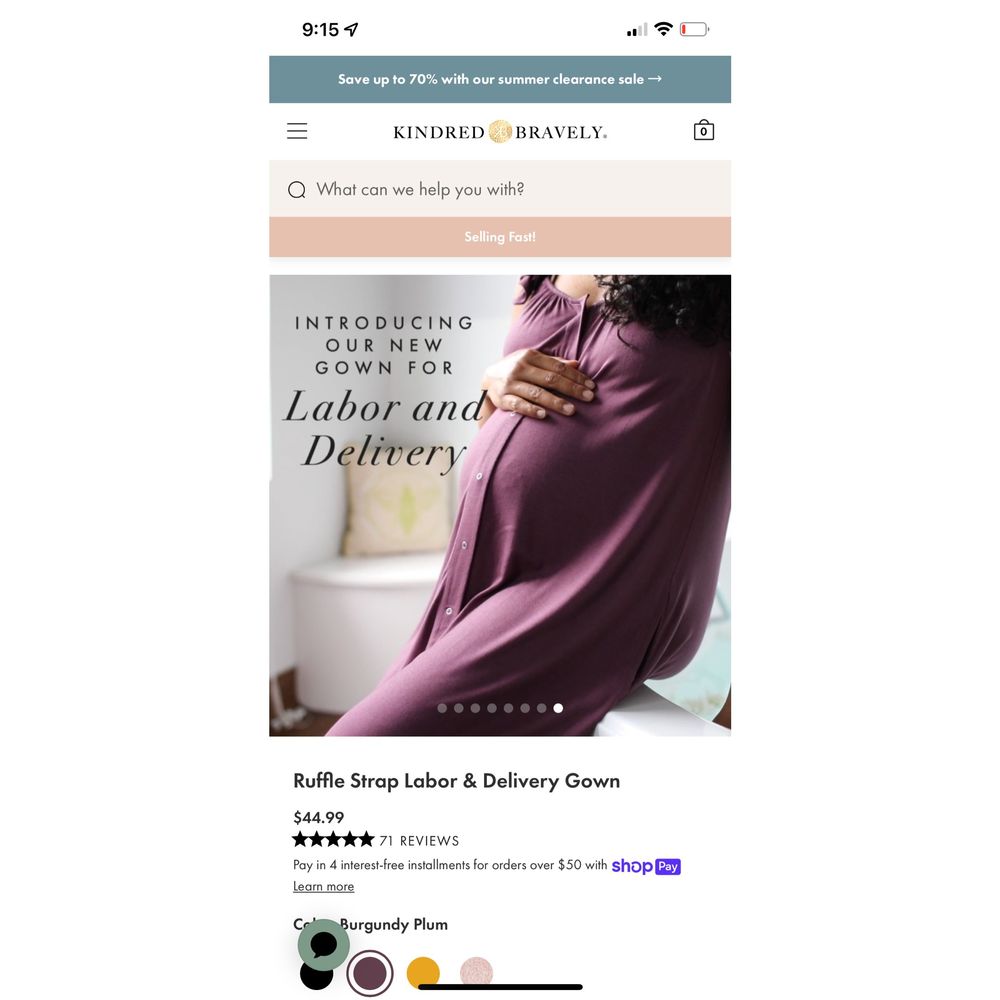This screenshot has width=1000, height=1000.
Task: Select the mustard yellow color swatch
Action: [x=423, y=971]
